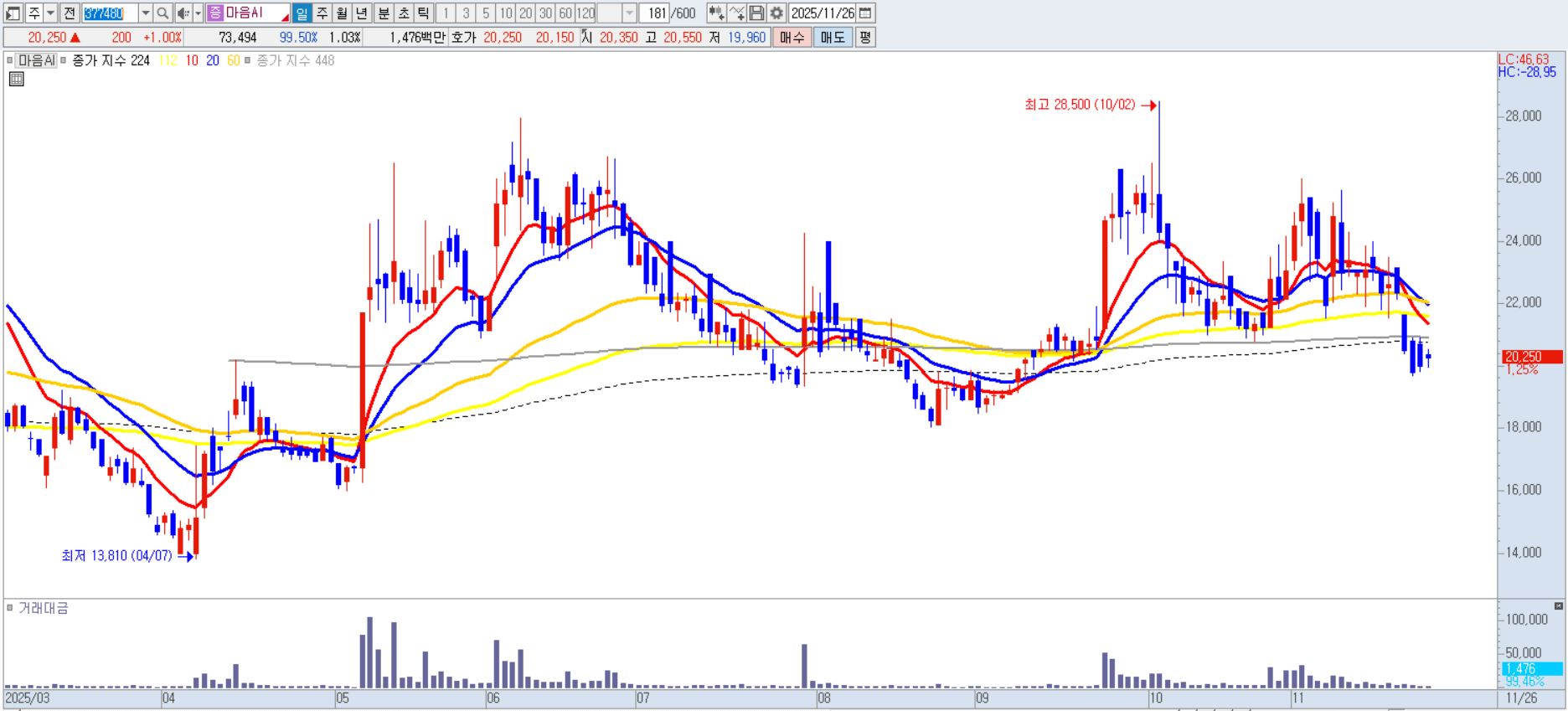
Task: Toggle the 마음AI price series checkbox
Action: point(11,61)
